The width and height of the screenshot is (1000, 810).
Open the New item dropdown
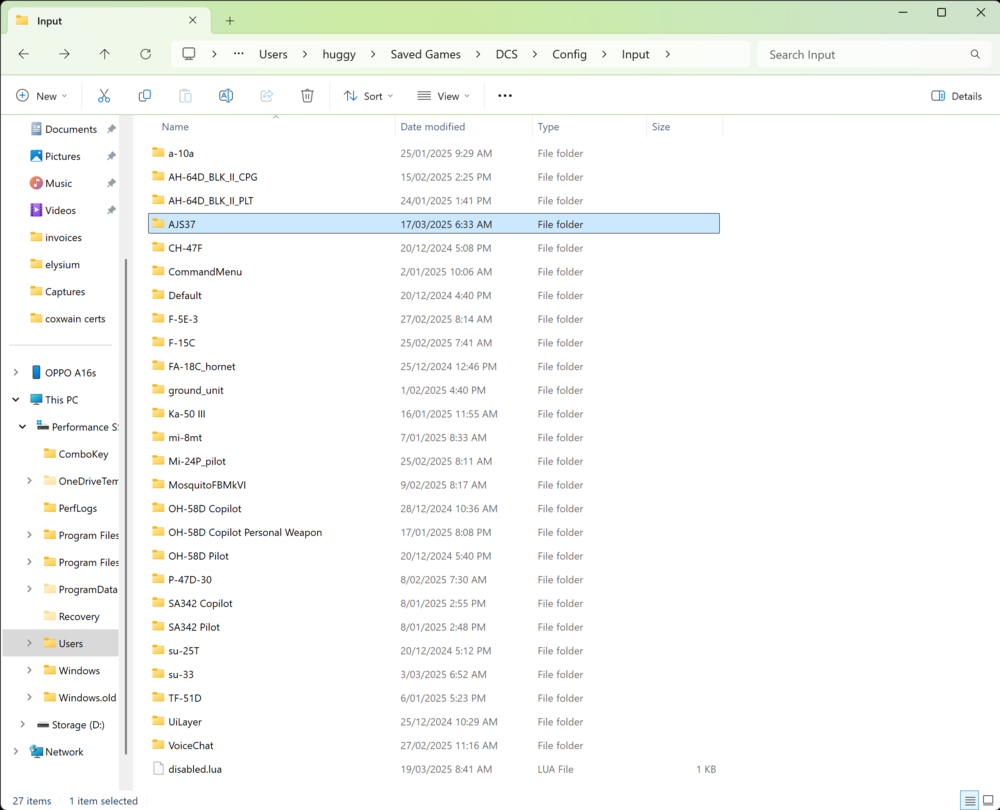pos(42,96)
